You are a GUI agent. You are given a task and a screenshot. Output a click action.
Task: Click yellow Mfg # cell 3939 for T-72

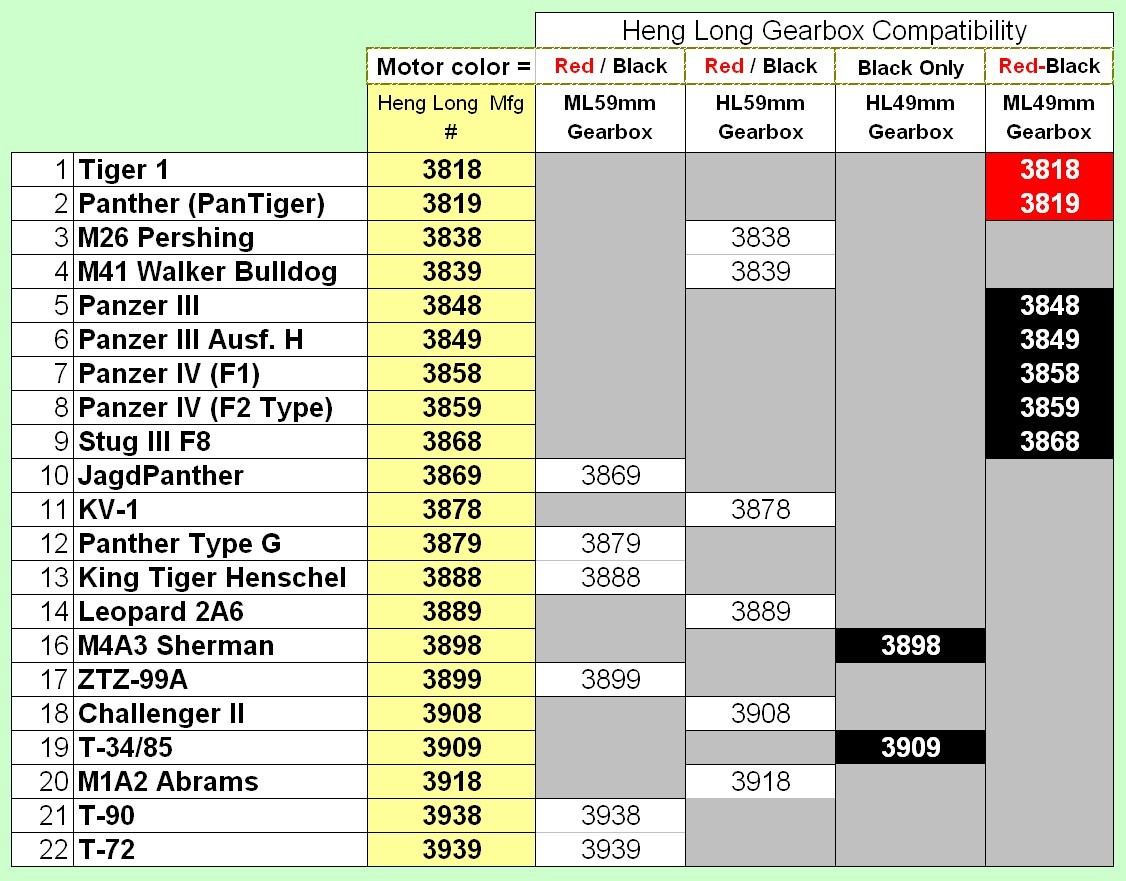click(x=451, y=849)
